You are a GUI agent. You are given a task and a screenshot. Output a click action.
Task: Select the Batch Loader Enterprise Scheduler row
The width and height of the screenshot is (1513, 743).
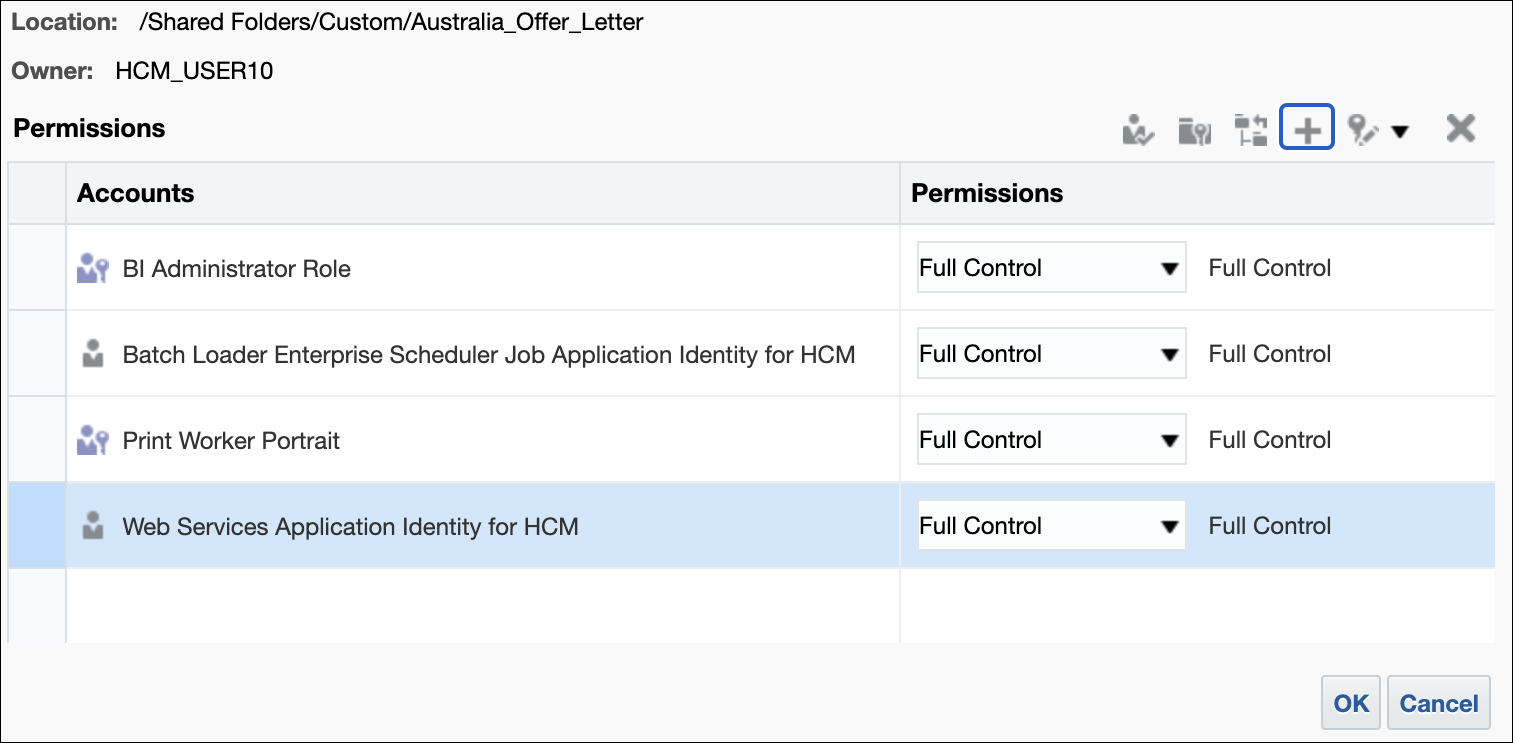pos(488,354)
